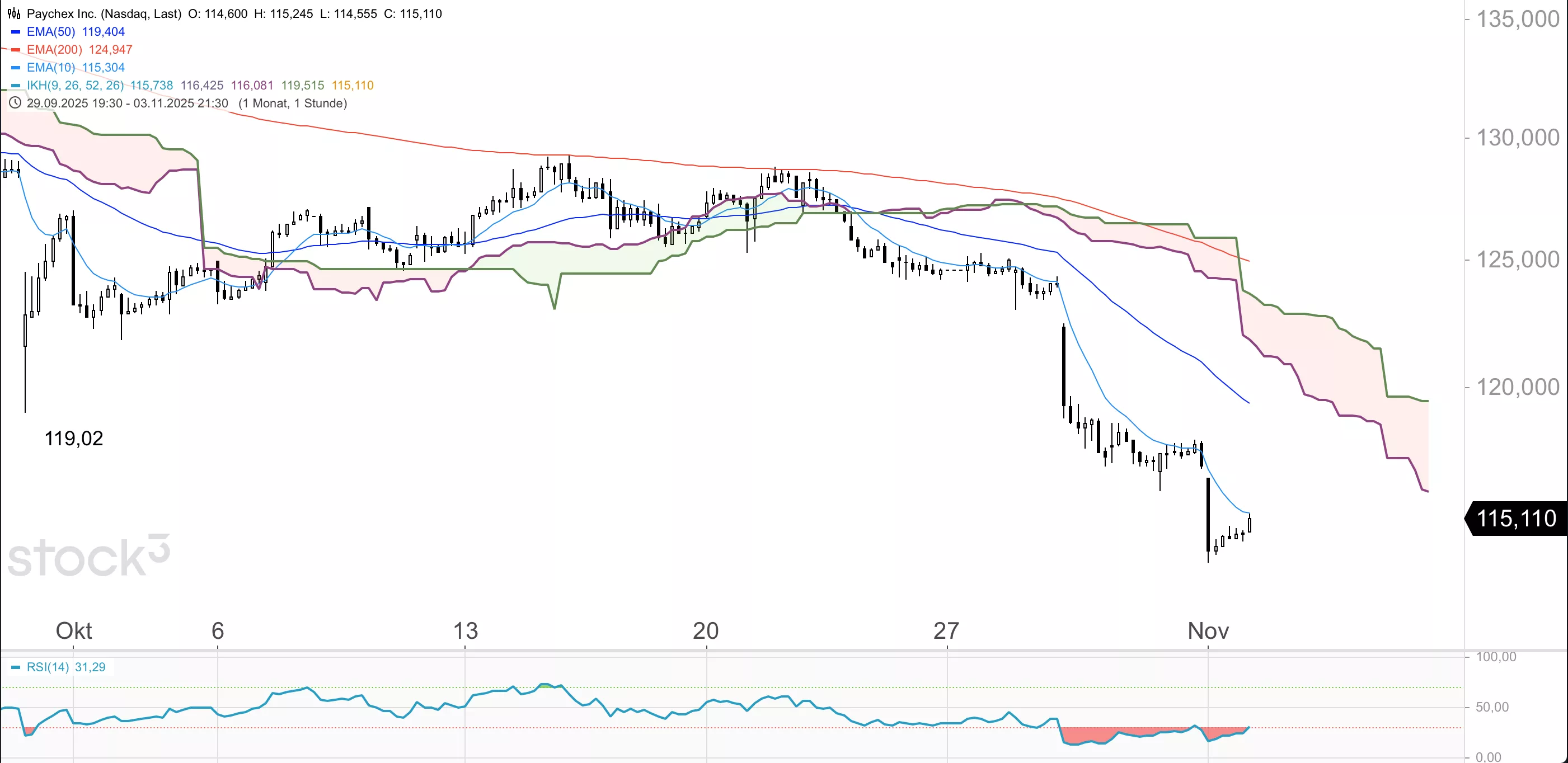Click the RSI(14) legend marker
This screenshot has width=1568, height=763.
point(16,667)
